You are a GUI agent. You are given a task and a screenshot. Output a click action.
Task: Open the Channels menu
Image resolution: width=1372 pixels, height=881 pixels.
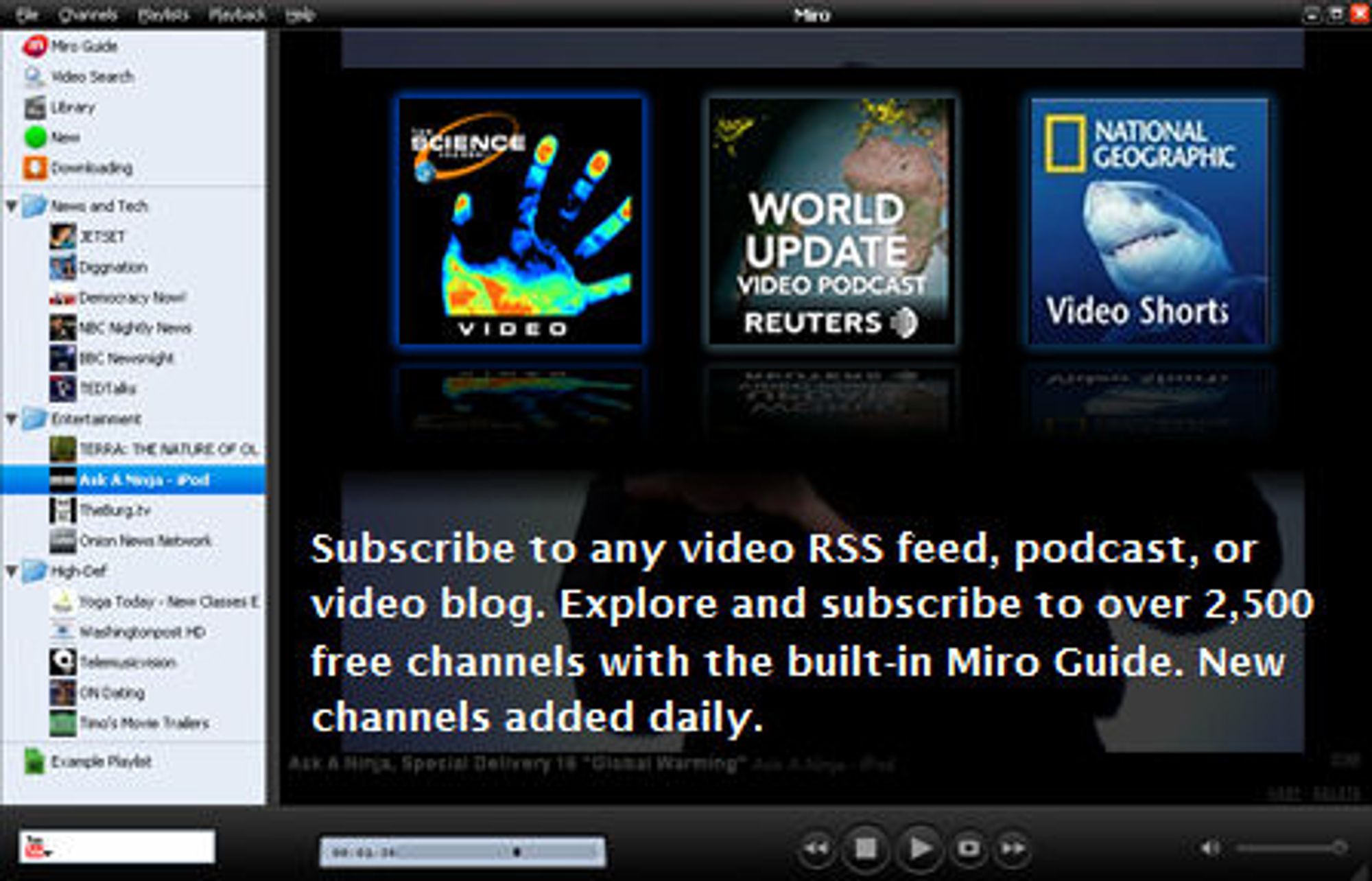click(88, 14)
